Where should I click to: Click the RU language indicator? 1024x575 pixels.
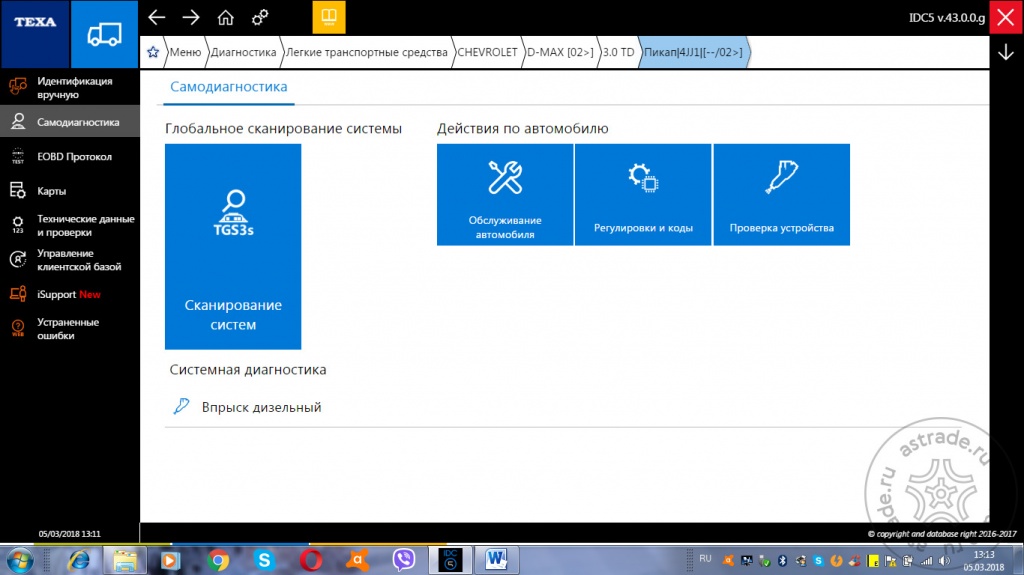click(705, 559)
